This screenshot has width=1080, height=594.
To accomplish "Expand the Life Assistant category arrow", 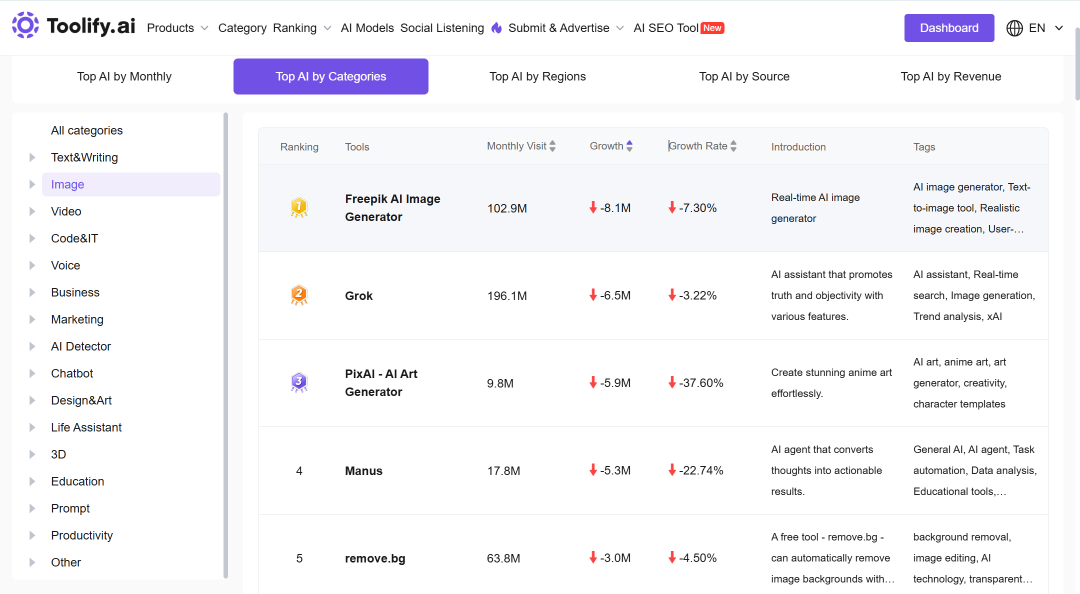I will (x=32, y=427).
